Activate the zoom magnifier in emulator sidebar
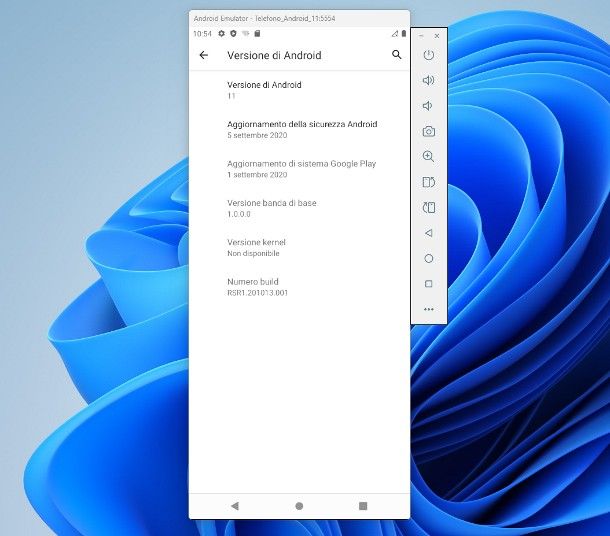The height and width of the screenshot is (536, 610). tap(428, 156)
